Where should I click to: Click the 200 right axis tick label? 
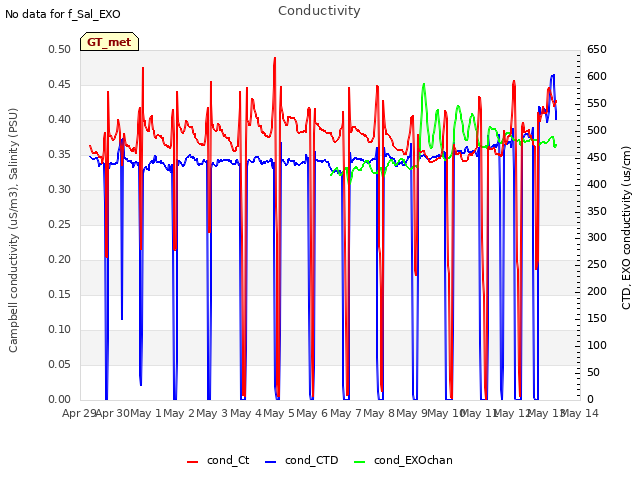tap(597, 291)
